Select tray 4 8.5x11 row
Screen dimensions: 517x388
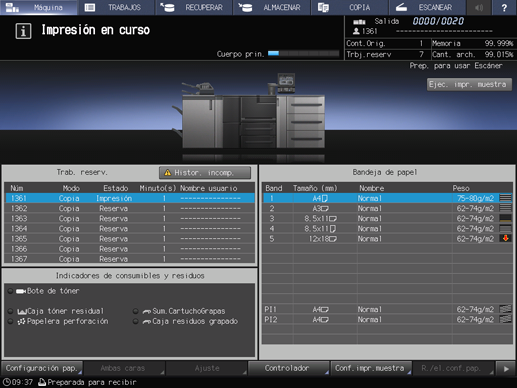point(388,229)
